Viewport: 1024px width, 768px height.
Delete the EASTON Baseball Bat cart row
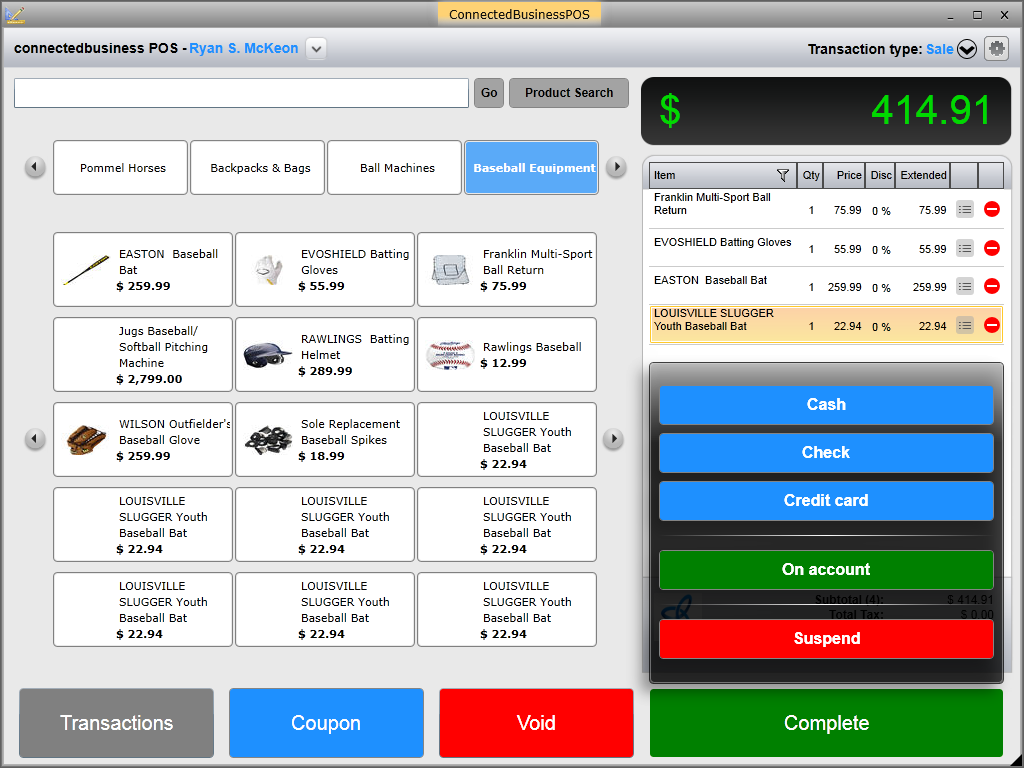pos(991,286)
